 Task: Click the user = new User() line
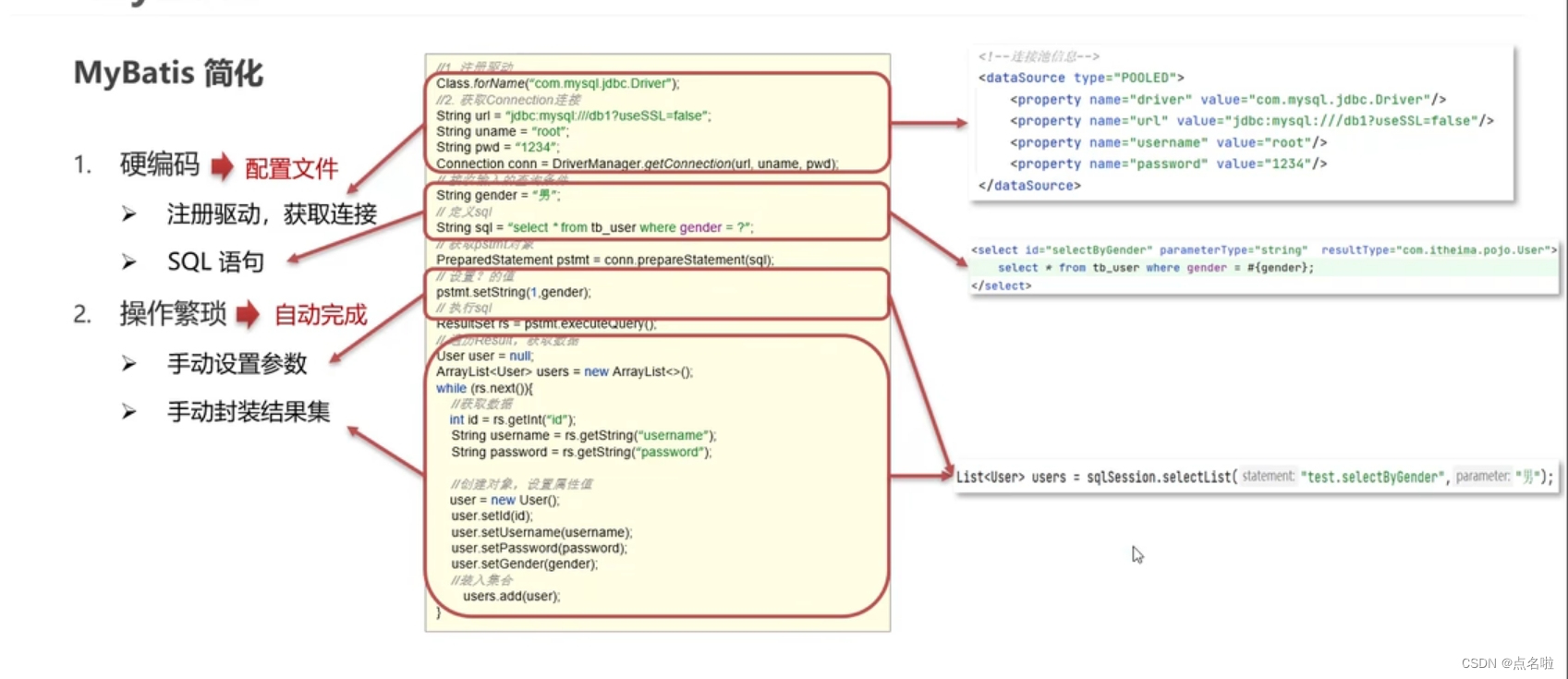504,500
